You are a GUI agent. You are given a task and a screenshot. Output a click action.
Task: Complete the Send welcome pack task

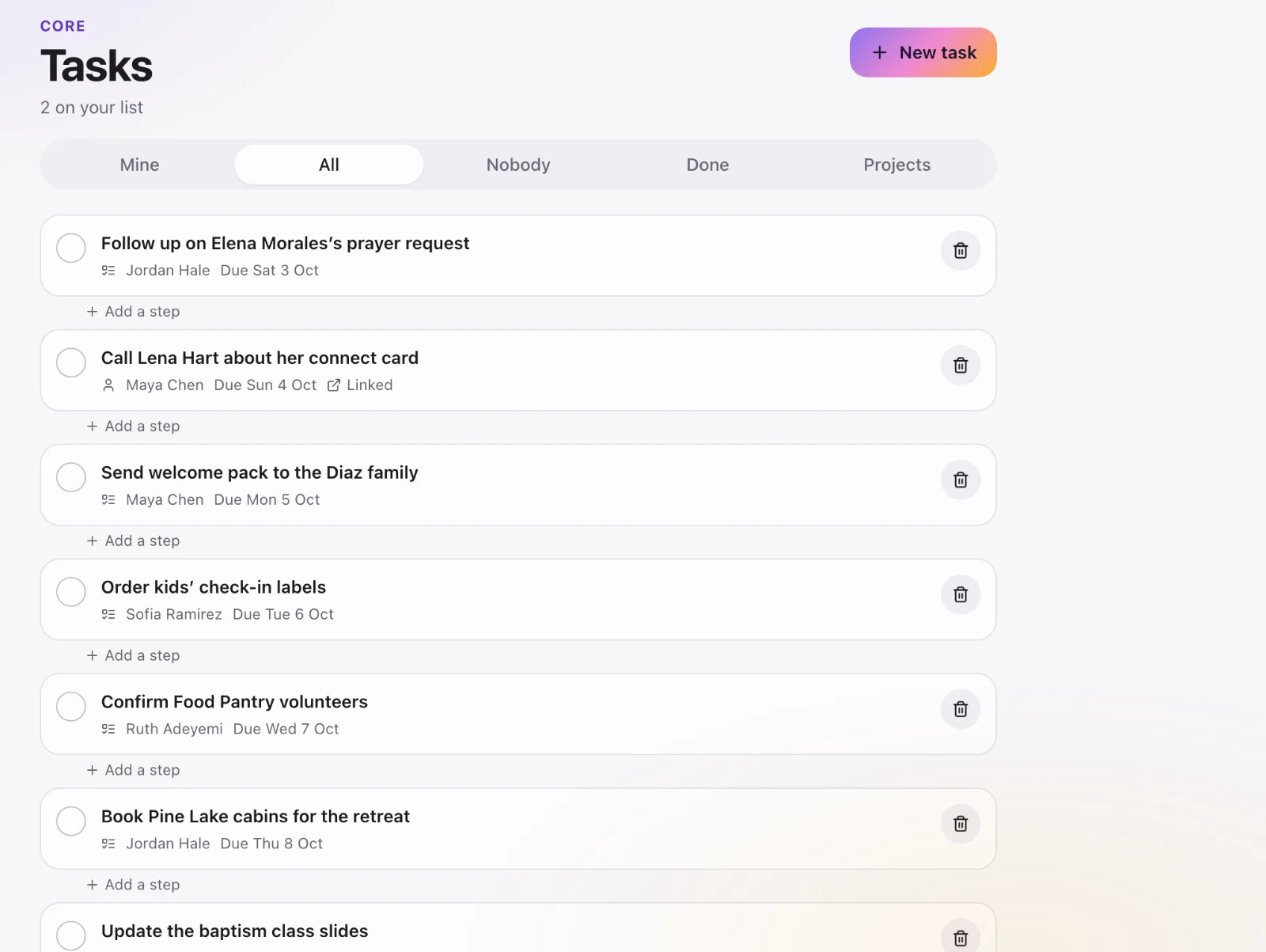[71, 477]
